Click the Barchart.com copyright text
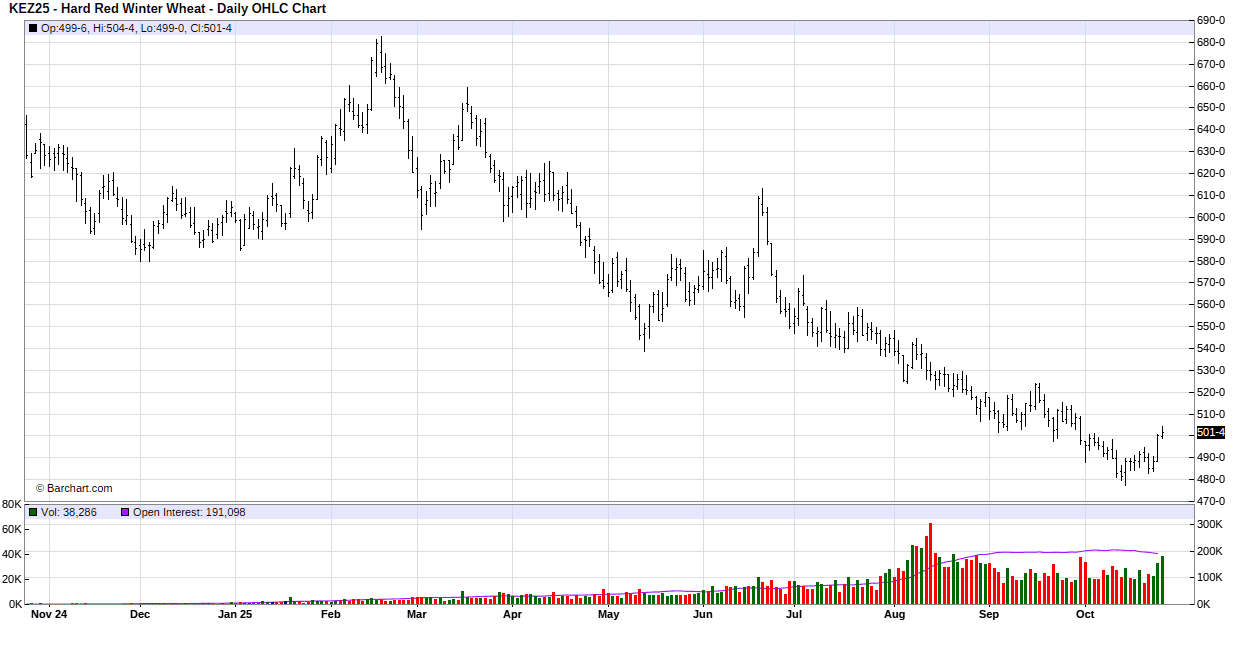Image resolution: width=1236 pixels, height=645 pixels. pyautogui.click(x=74, y=488)
